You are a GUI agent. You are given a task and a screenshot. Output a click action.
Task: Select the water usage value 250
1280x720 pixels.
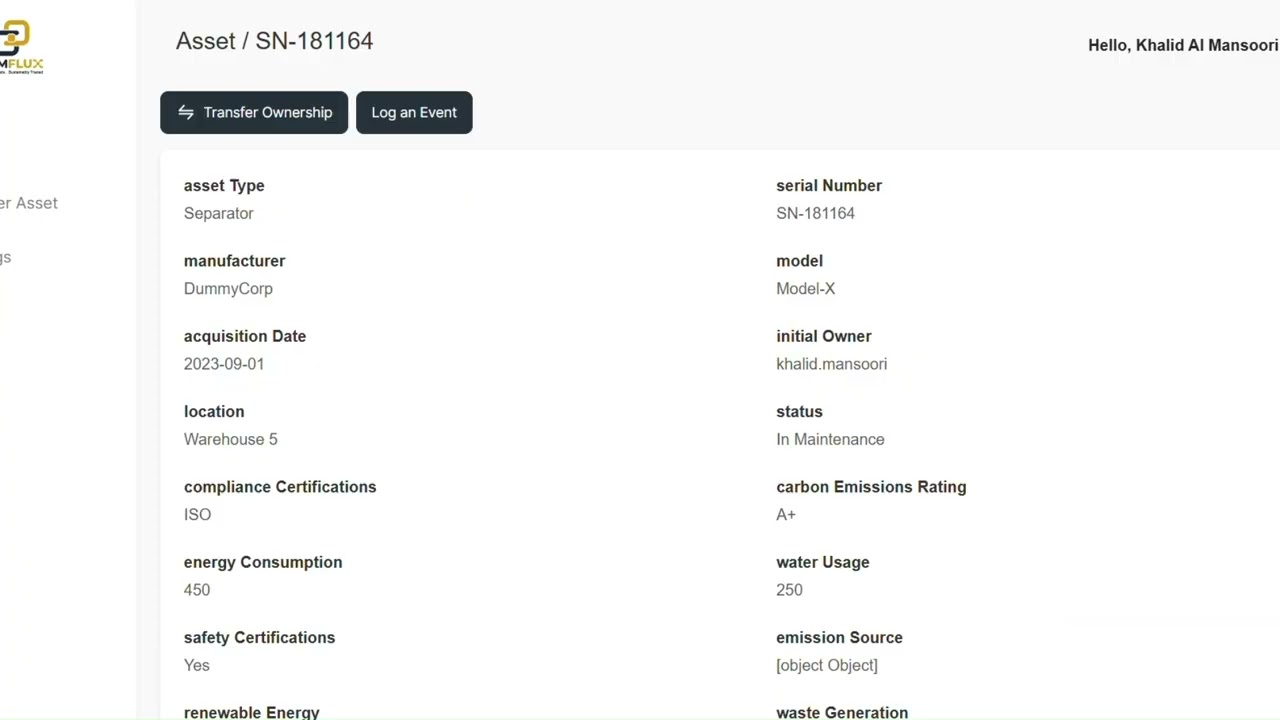click(x=789, y=590)
